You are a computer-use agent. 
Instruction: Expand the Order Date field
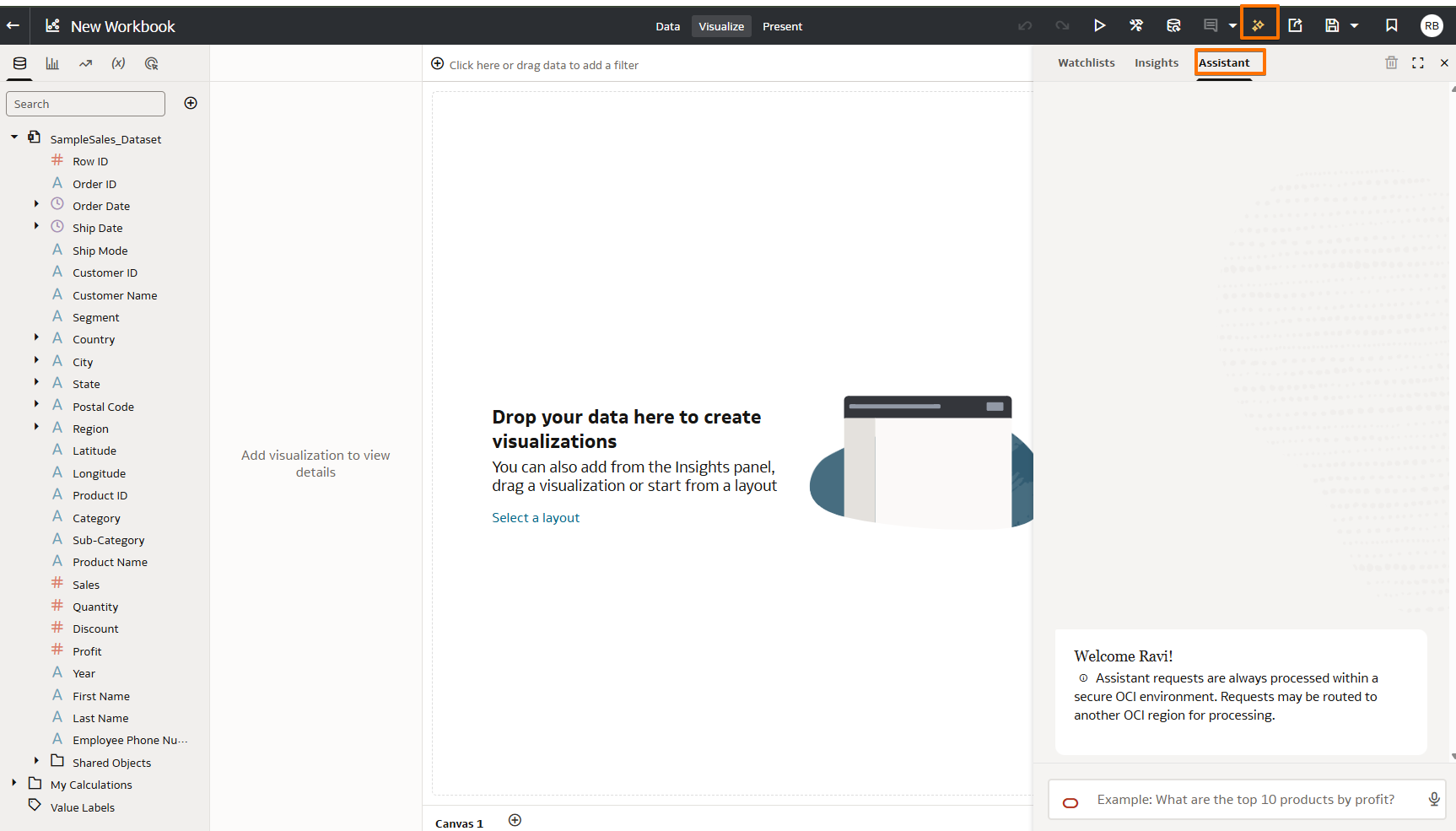pos(35,203)
